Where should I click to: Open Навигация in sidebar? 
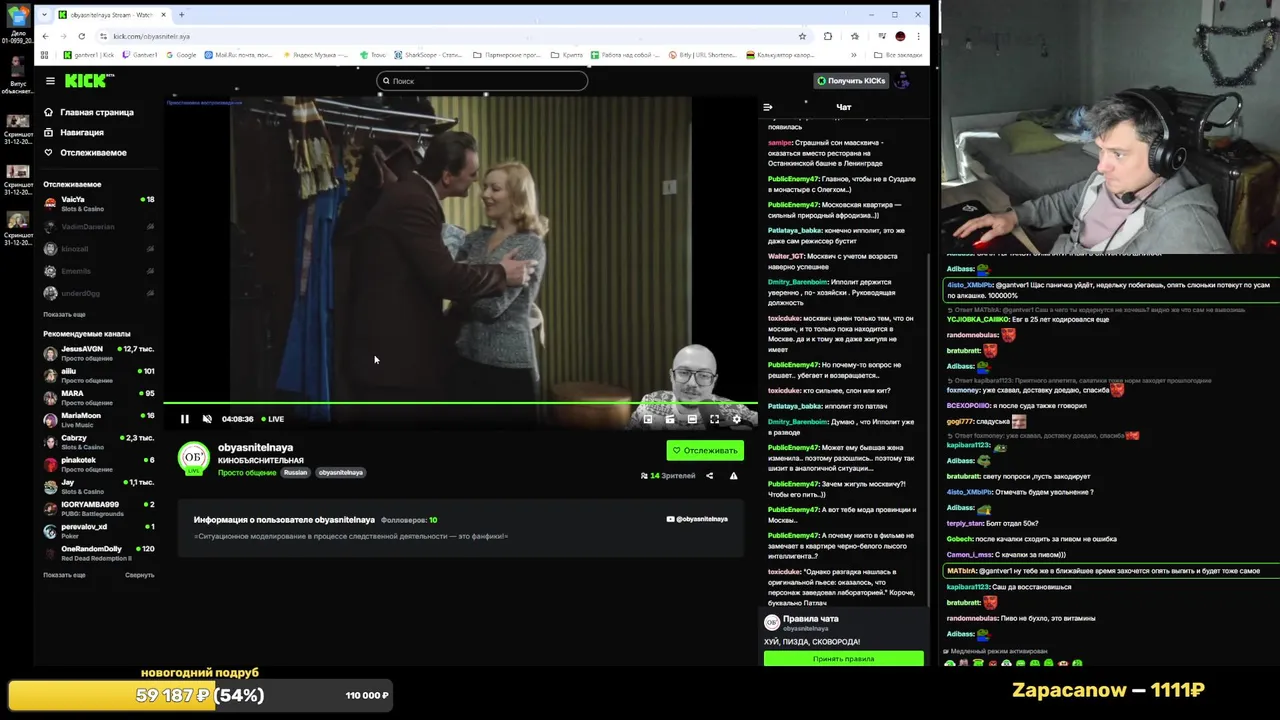pyautogui.click(x=74, y=132)
